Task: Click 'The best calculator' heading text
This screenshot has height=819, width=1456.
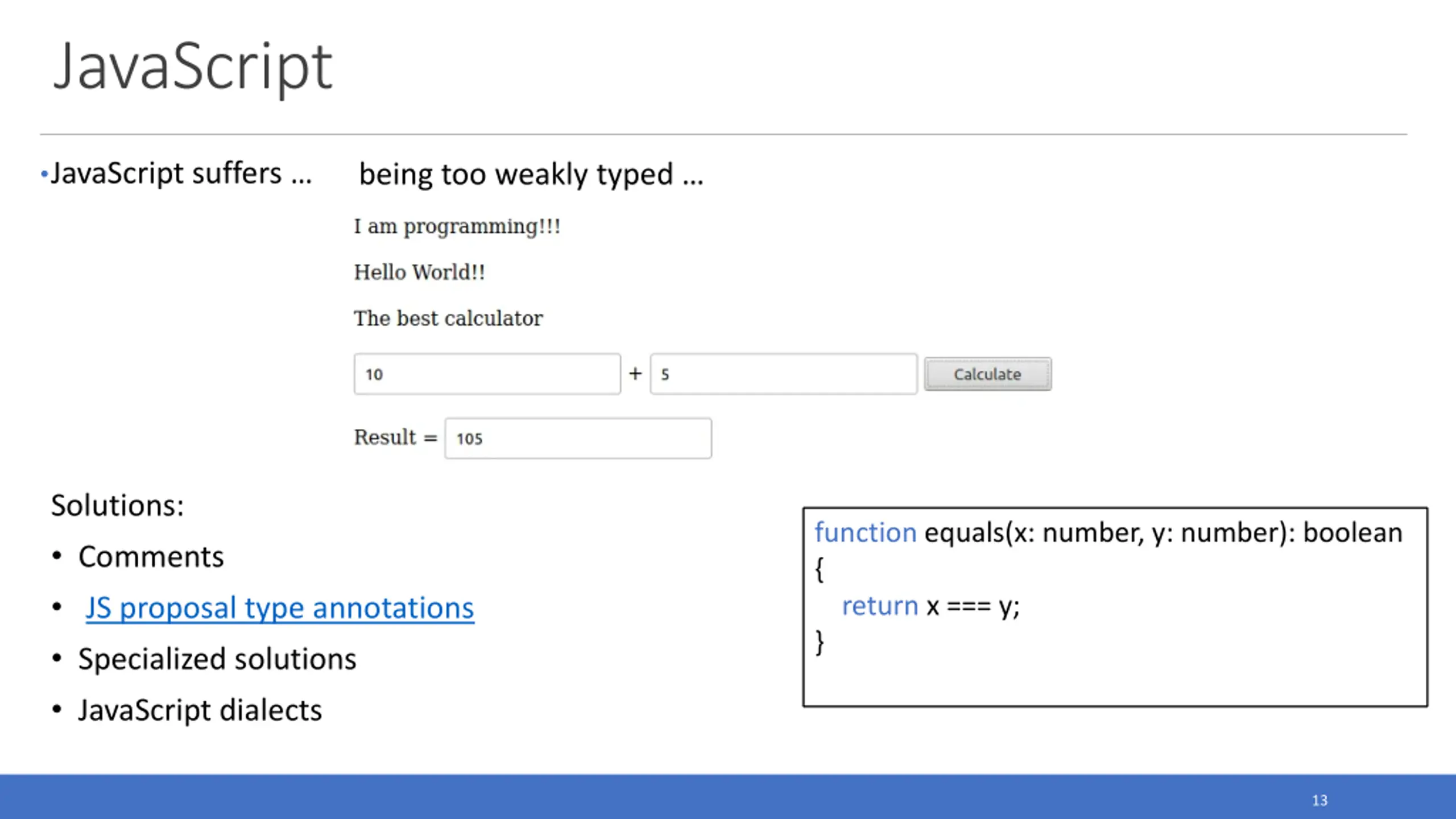Action: 448,318
